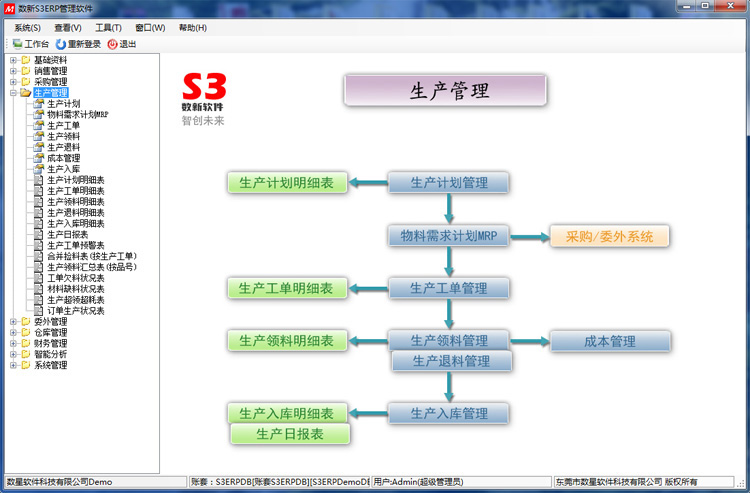Click the 生产工单预警表 document icon
The image size is (750, 493).
coord(39,245)
